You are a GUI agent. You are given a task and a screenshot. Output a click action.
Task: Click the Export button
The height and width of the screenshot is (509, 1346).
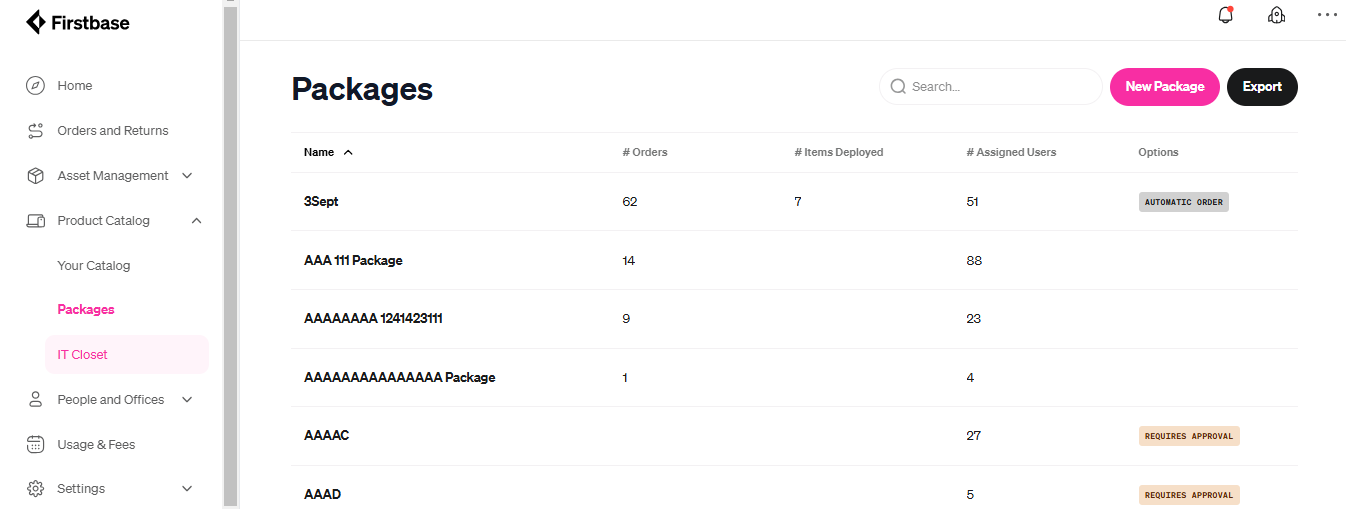pos(1262,87)
